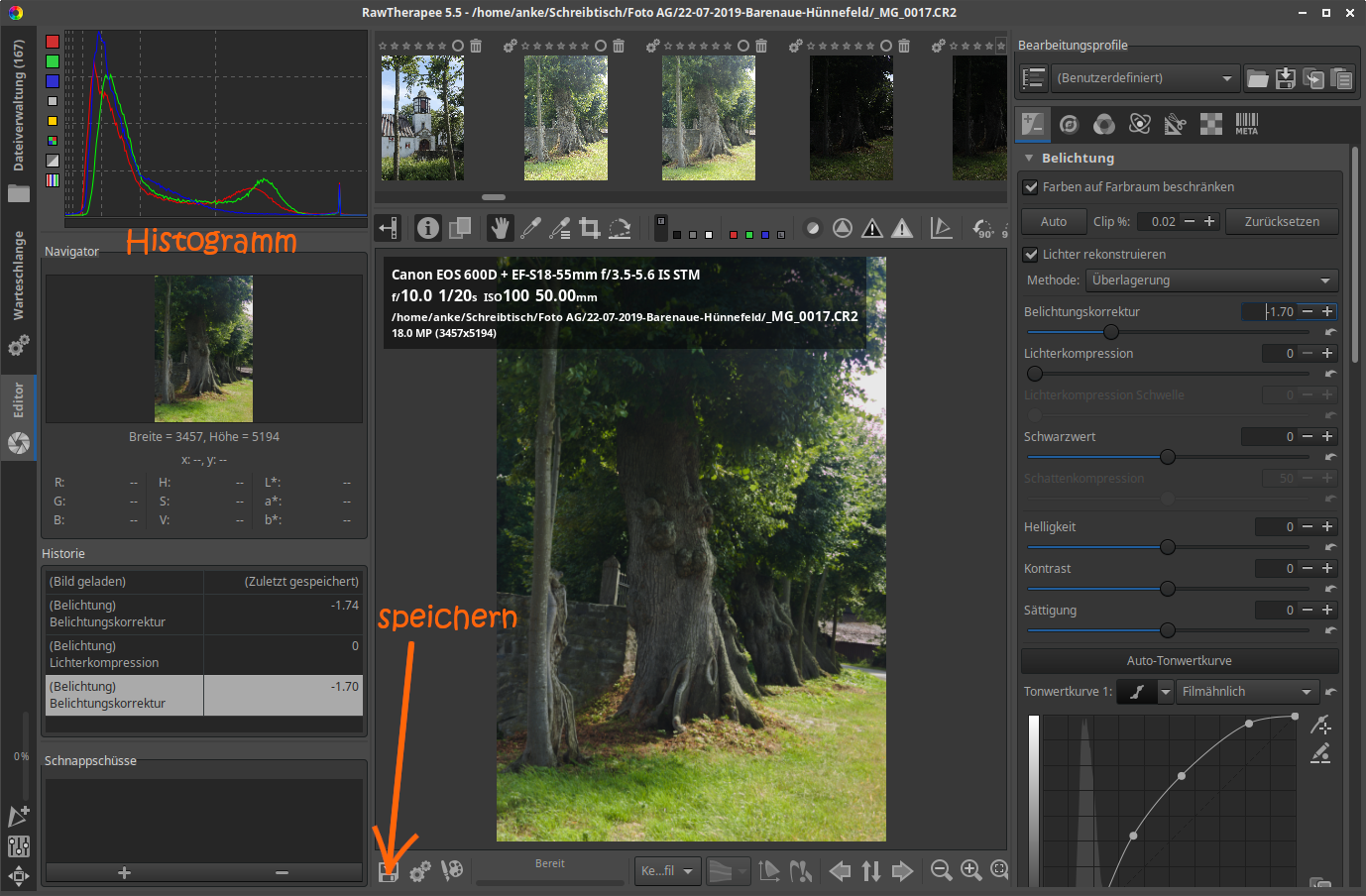1366x896 pixels.
Task: Click the Auto-Tonwertkurve button
Action: (x=1179, y=661)
